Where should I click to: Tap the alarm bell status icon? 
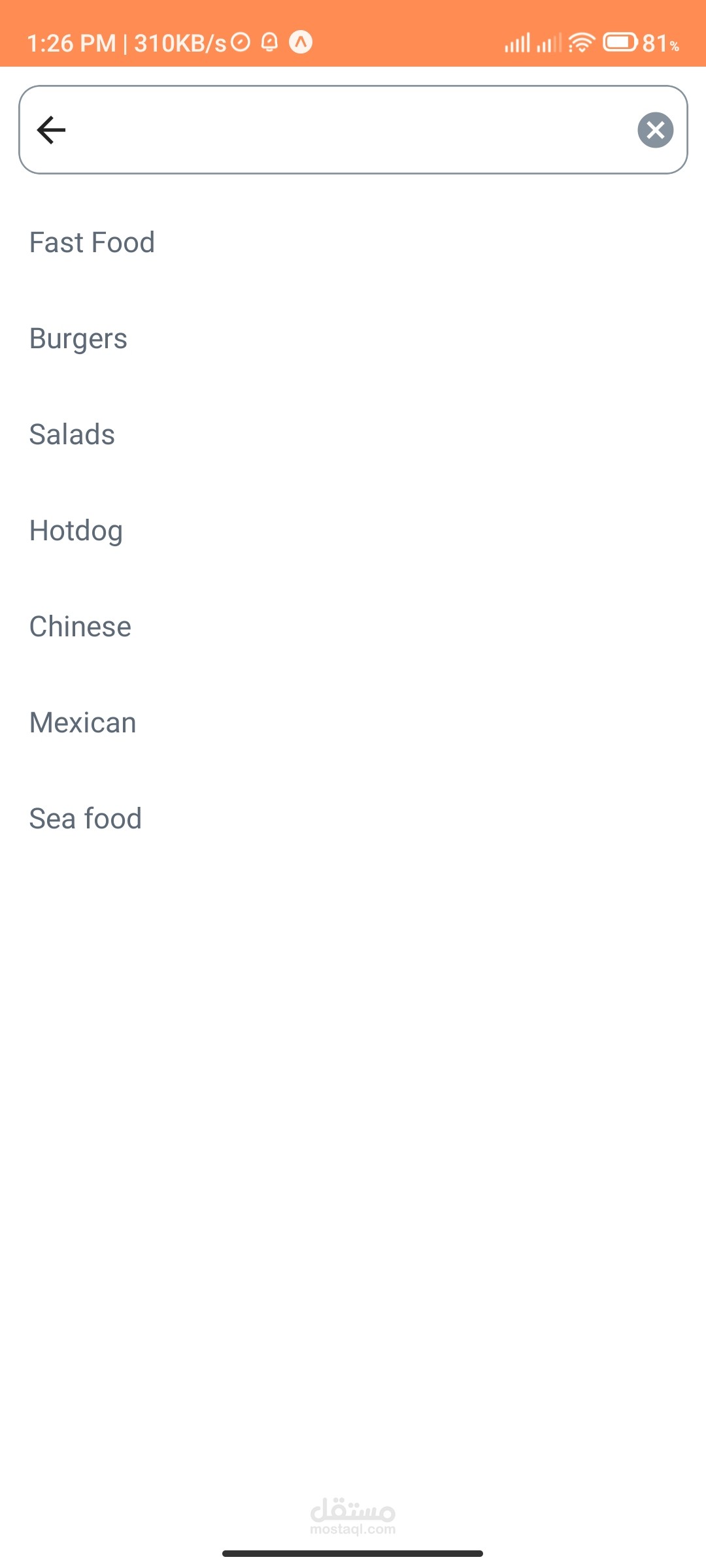[269, 42]
